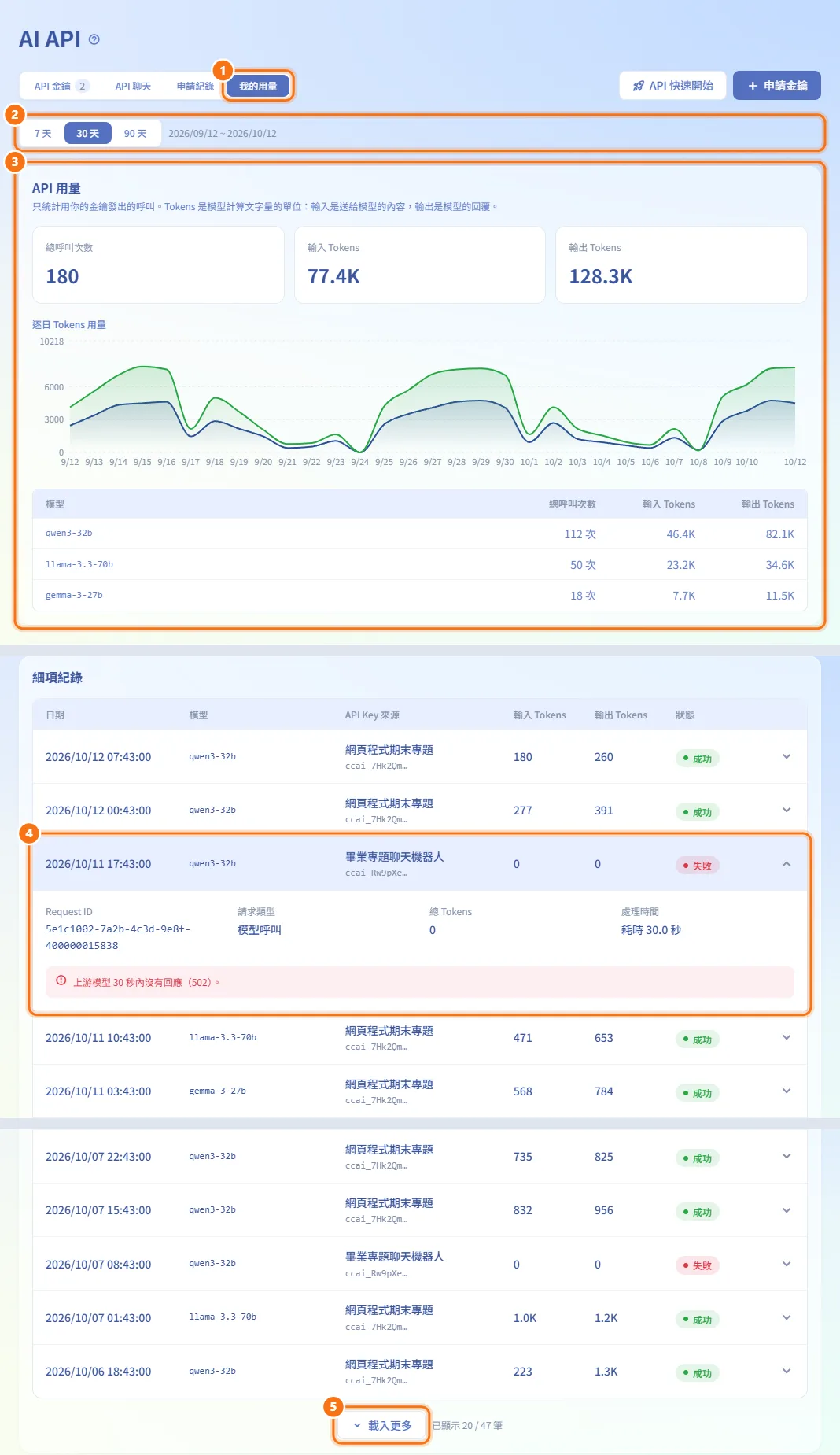The image size is (840, 1455).
Task: Expand the 2026/10/12 00:43:00 record details
Action: pos(787,810)
